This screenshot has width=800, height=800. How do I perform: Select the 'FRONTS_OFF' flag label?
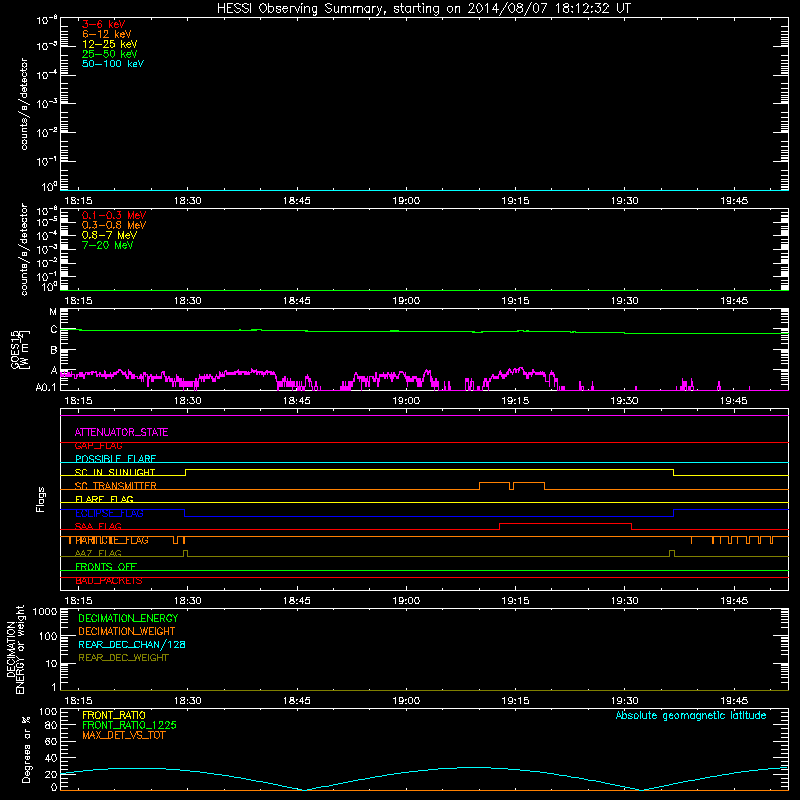(x=106, y=567)
